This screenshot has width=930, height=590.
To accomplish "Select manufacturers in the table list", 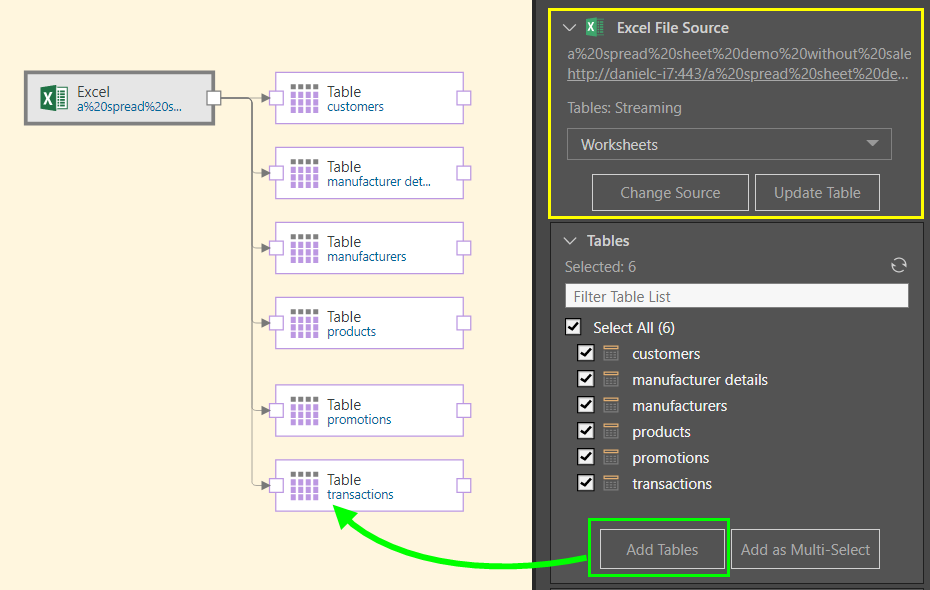I will [679, 406].
